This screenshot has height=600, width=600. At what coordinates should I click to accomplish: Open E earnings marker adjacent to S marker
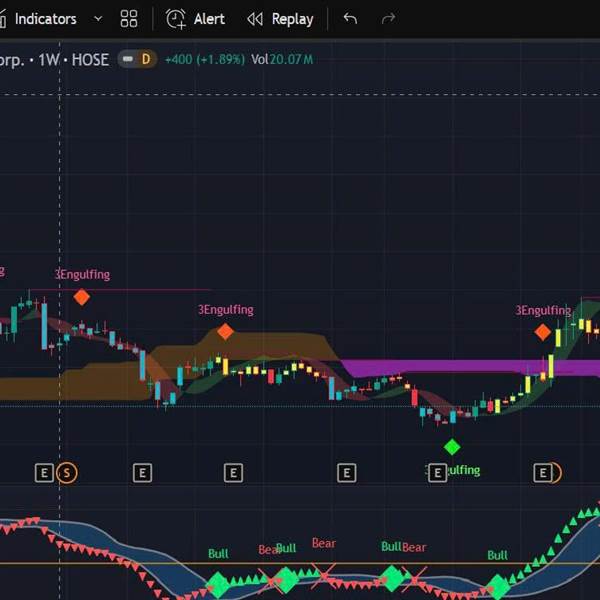tap(44, 473)
